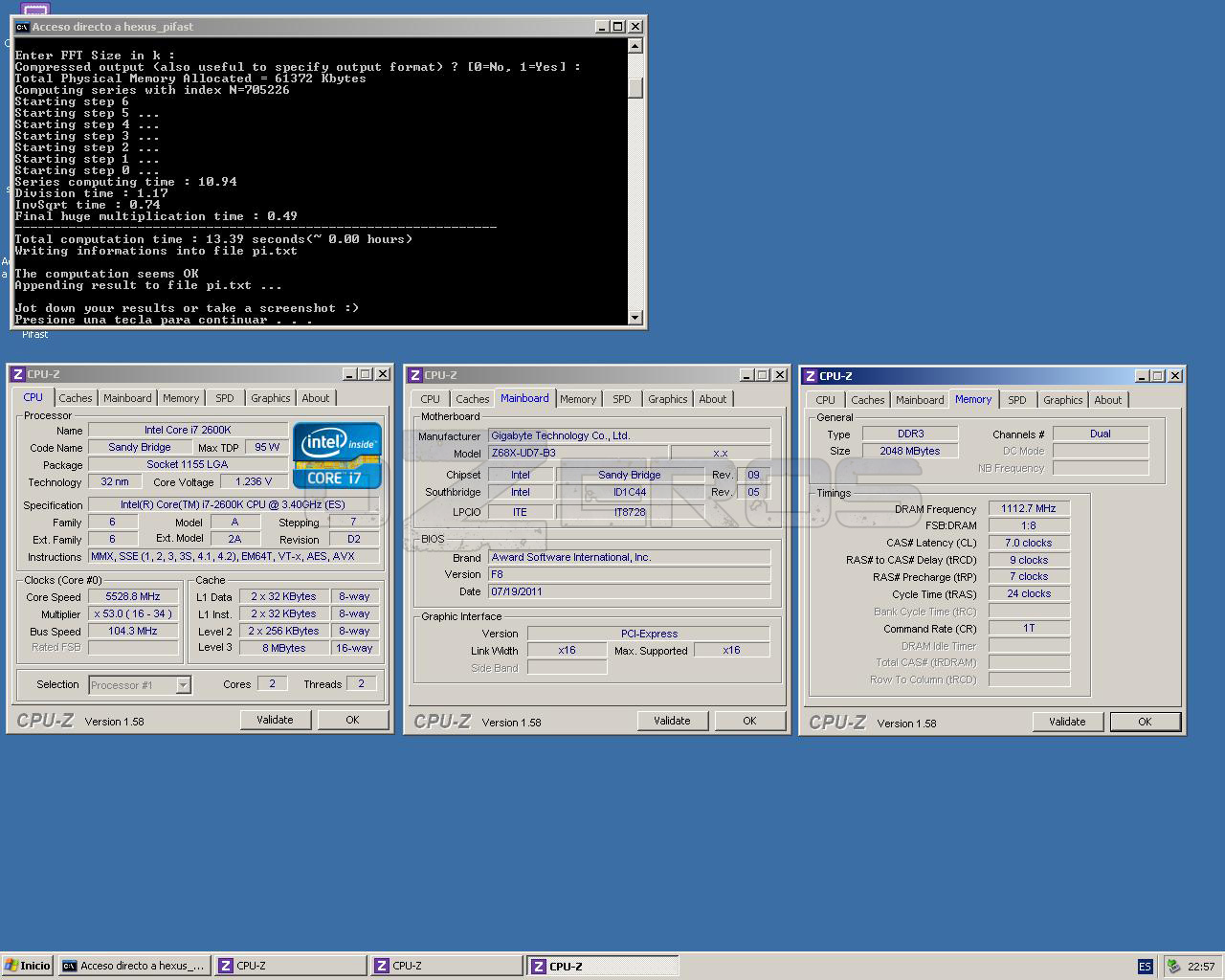The height and width of the screenshot is (980, 1225).
Task: Open Memory tab in left CPU-Z window
Action: 181,398
